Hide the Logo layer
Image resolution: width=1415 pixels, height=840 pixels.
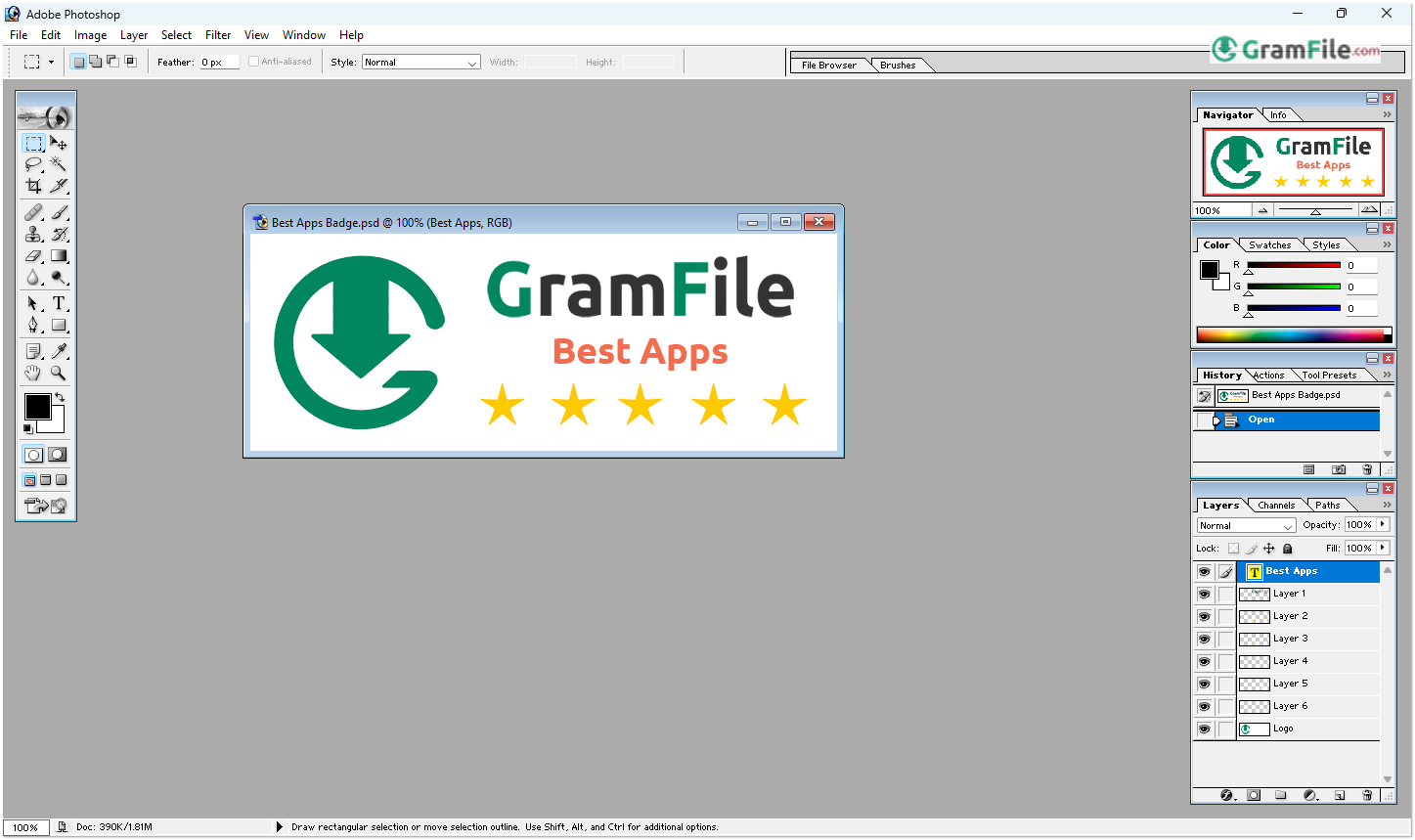(1204, 729)
